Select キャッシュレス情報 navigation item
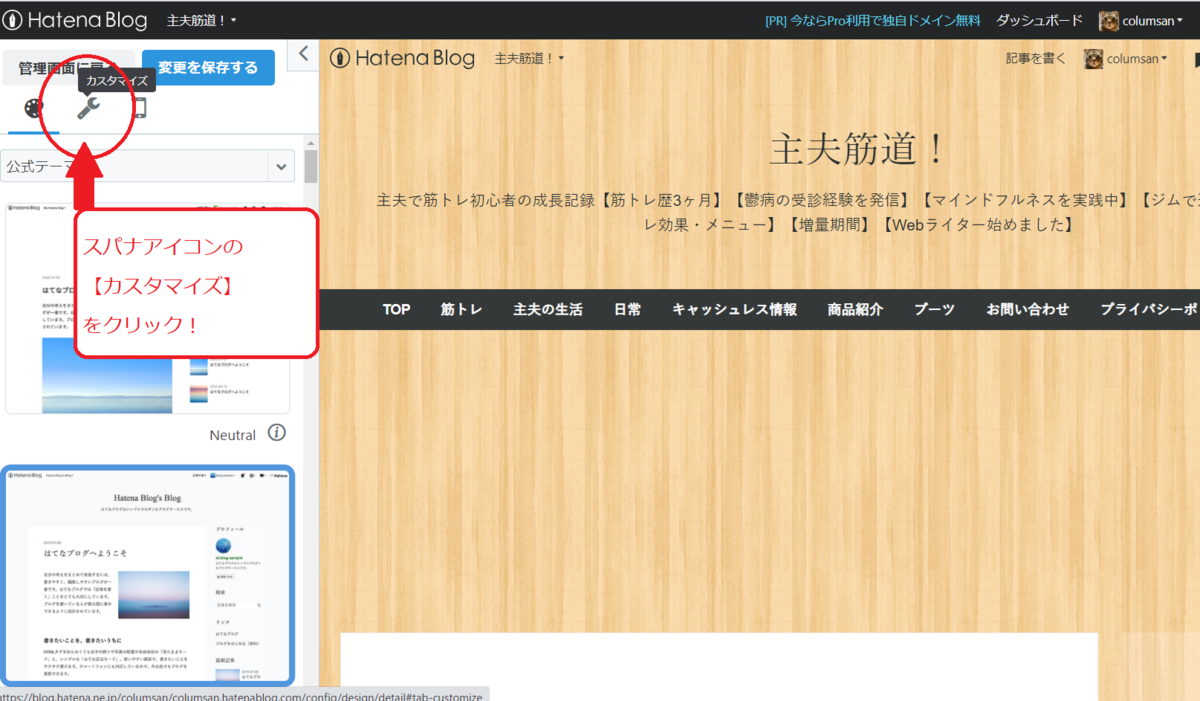The width and height of the screenshot is (1200, 701). point(735,309)
